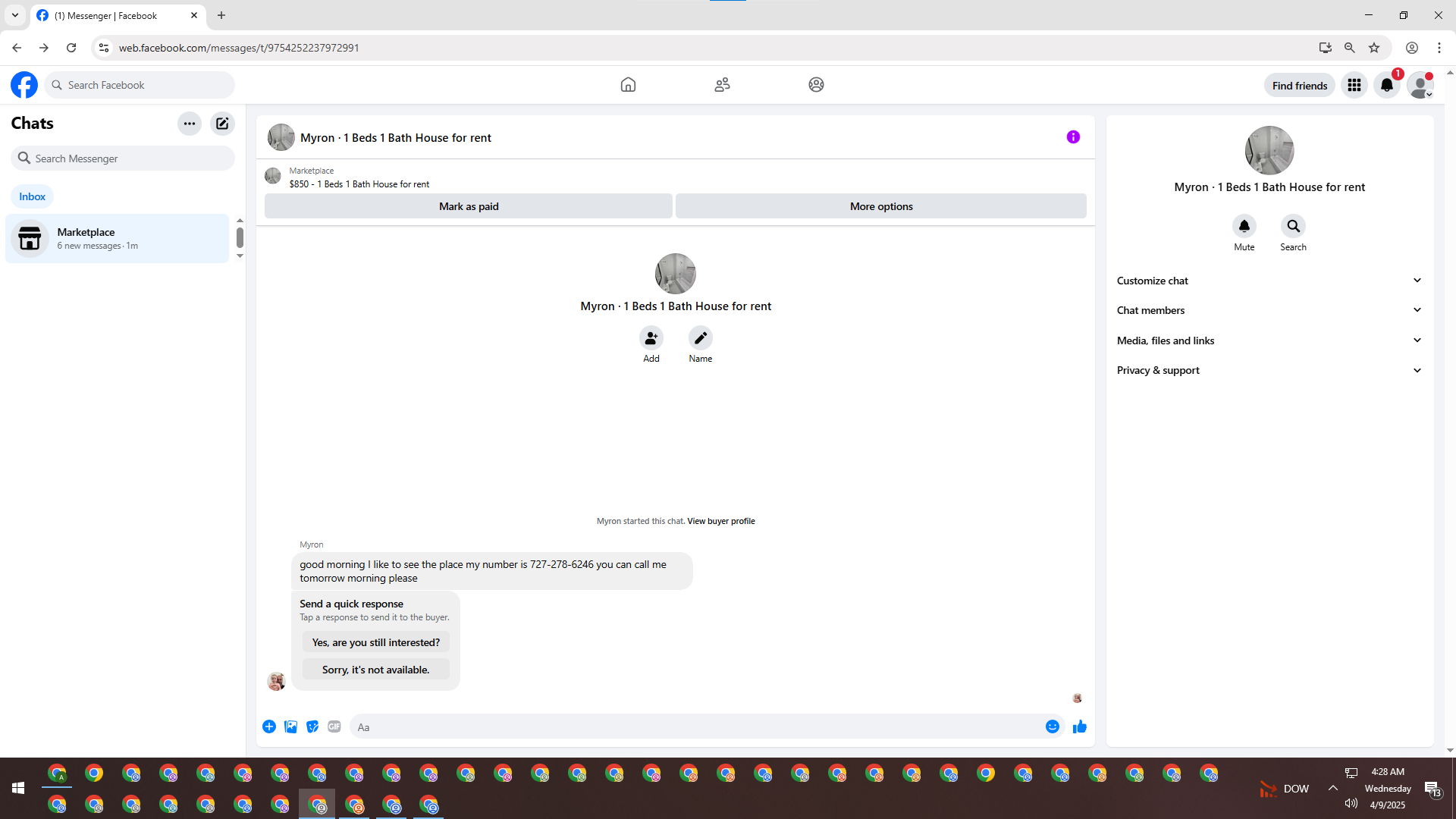The width and height of the screenshot is (1456, 819).
Task: Send quick response 'Yes, are you still interested?'
Action: point(376,642)
